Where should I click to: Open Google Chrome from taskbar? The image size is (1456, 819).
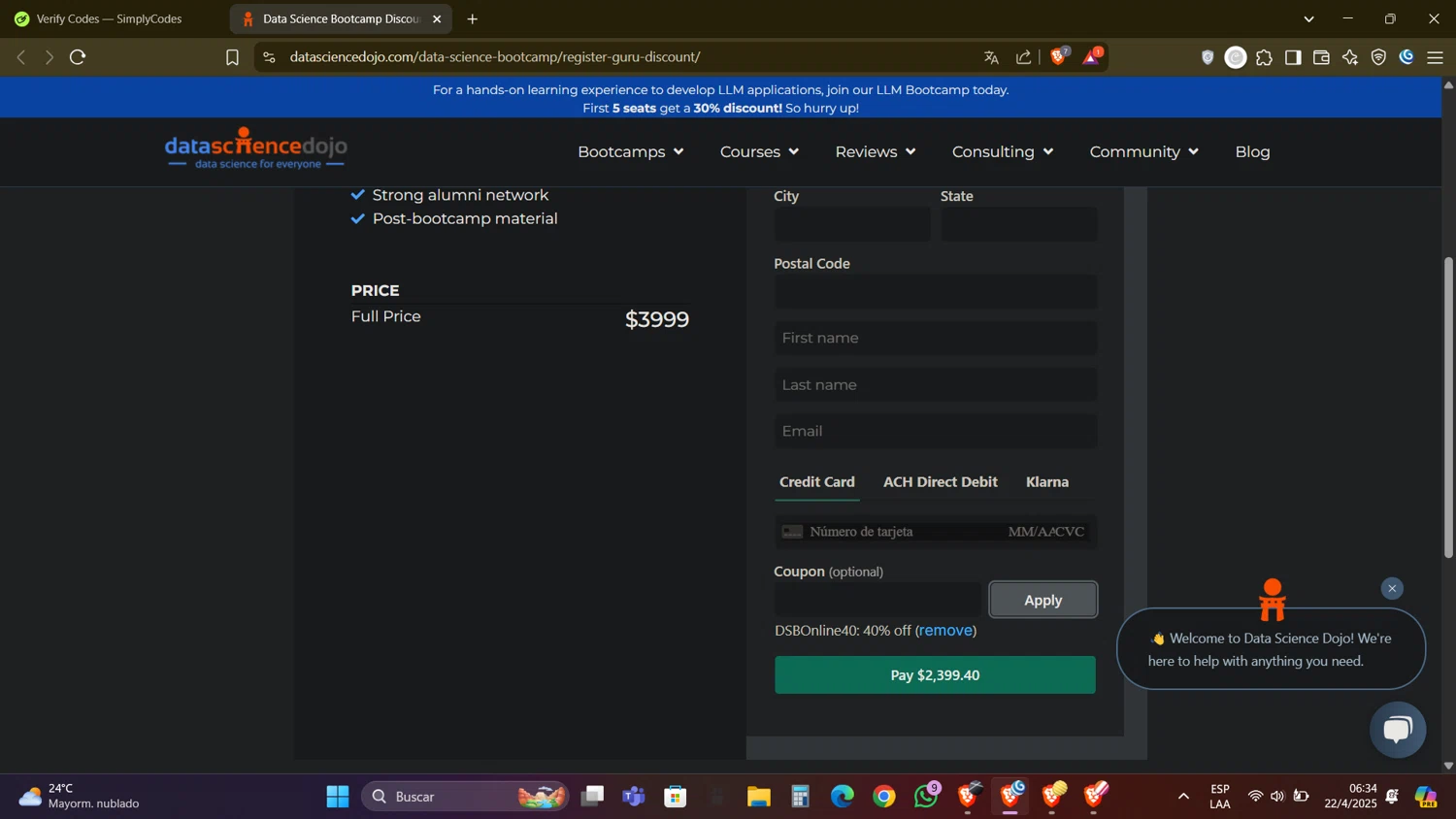point(884,797)
